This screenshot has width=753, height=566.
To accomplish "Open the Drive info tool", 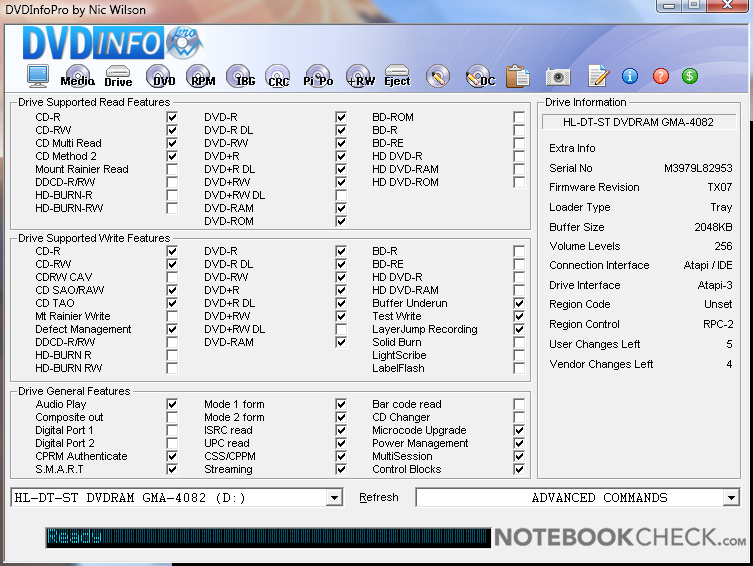I will pos(118,76).
